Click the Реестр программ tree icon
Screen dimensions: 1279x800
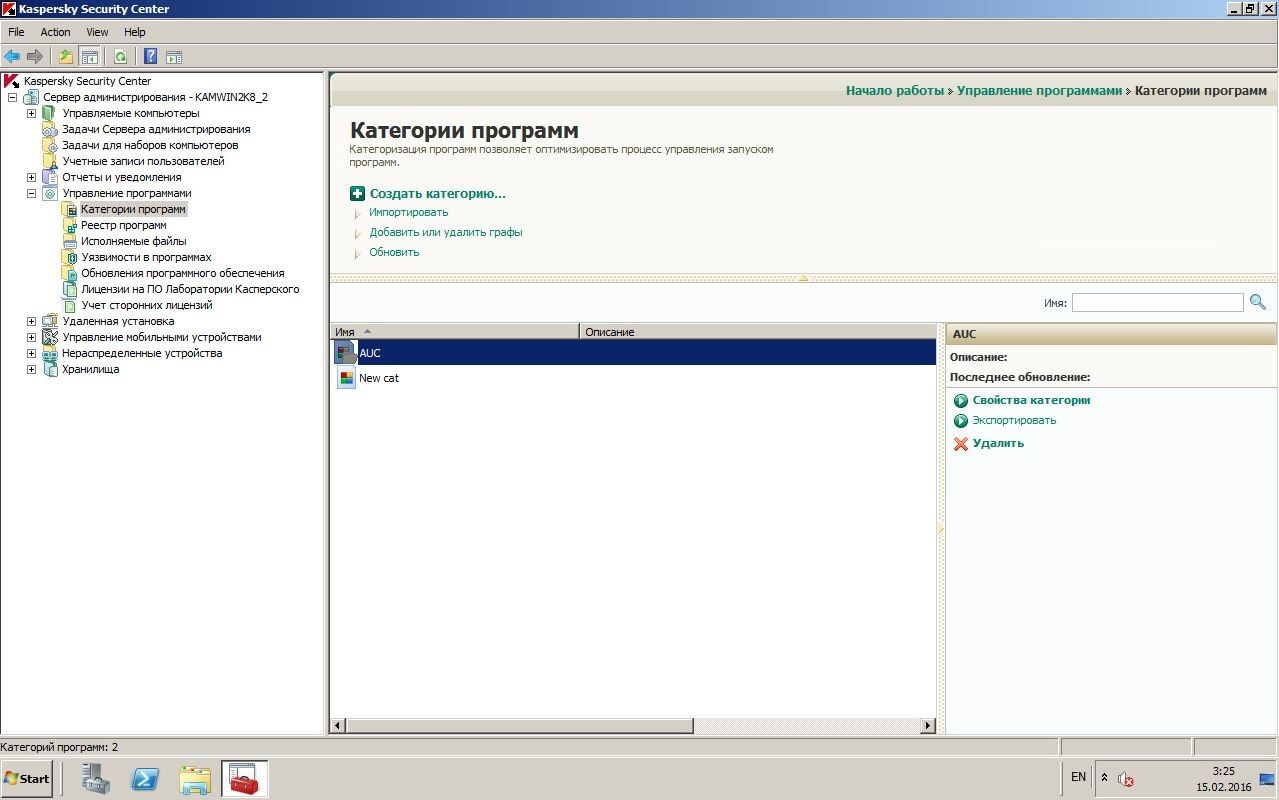pos(69,225)
